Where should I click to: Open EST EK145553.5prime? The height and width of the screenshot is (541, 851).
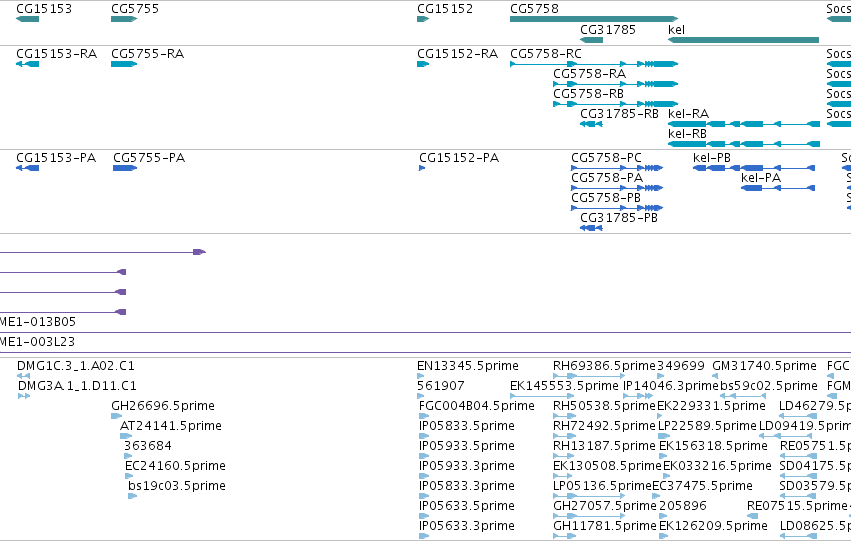pos(542,396)
